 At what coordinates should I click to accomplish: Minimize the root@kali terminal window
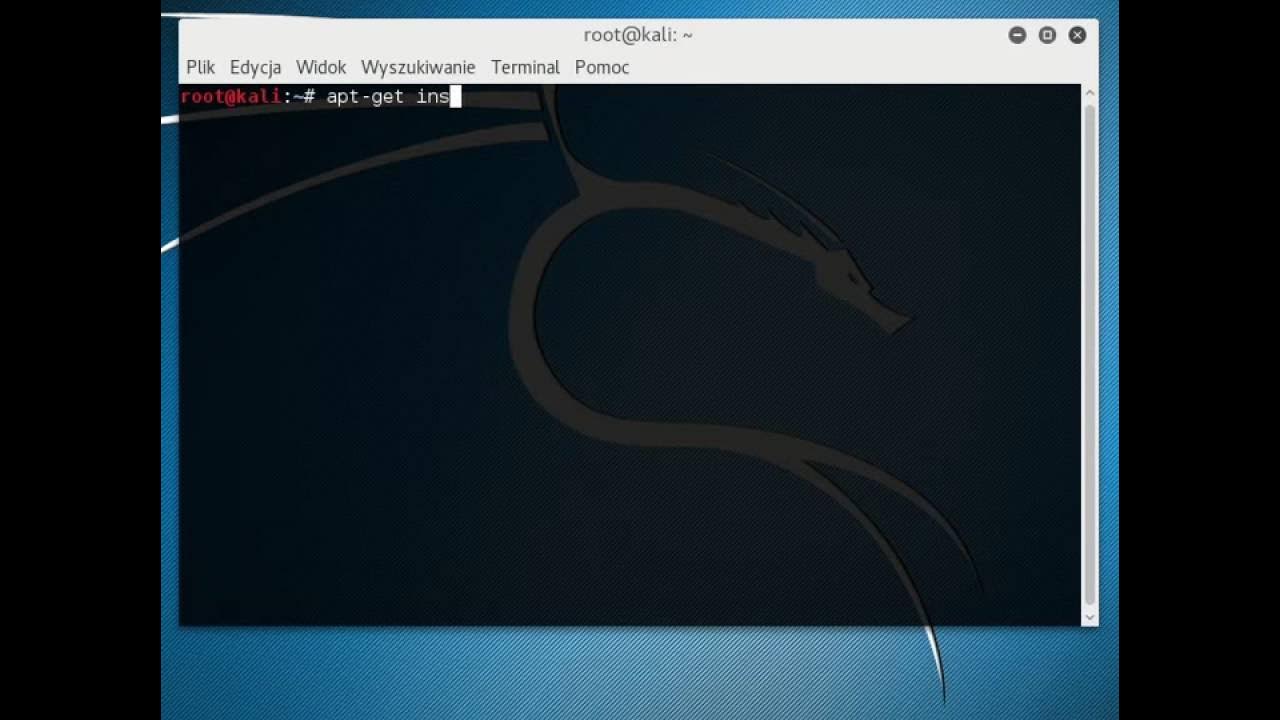point(1017,35)
